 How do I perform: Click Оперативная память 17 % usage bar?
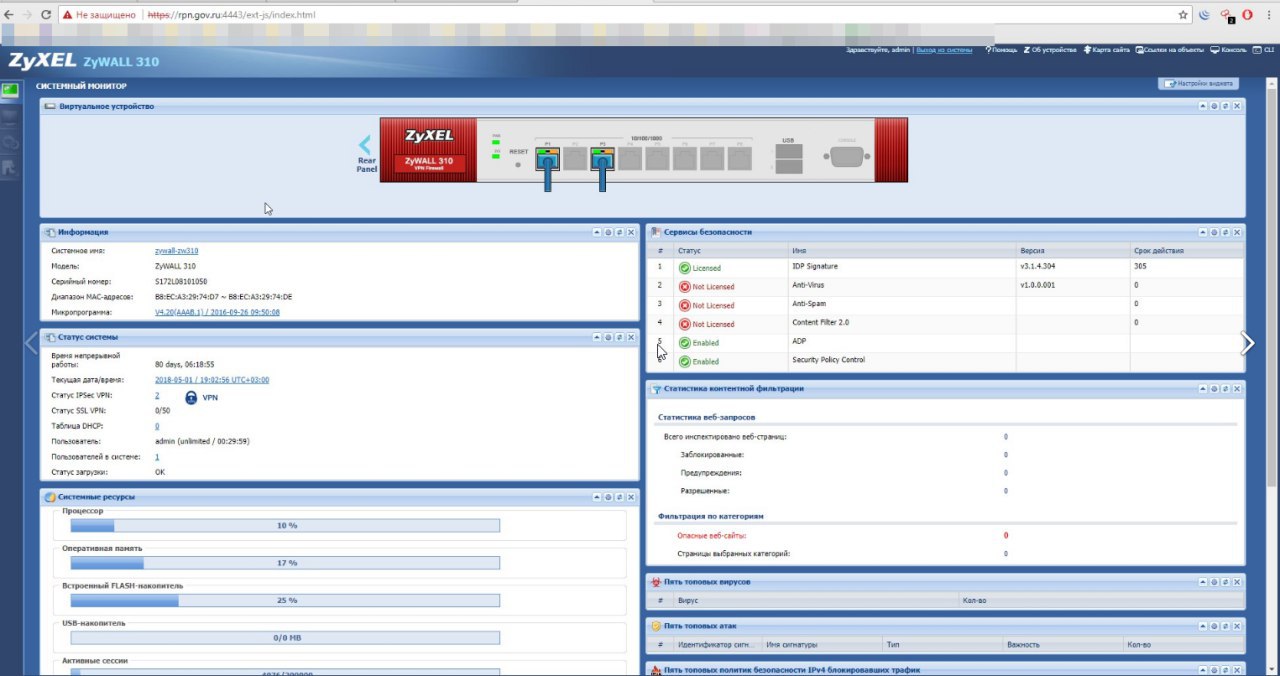[x=286, y=563]
